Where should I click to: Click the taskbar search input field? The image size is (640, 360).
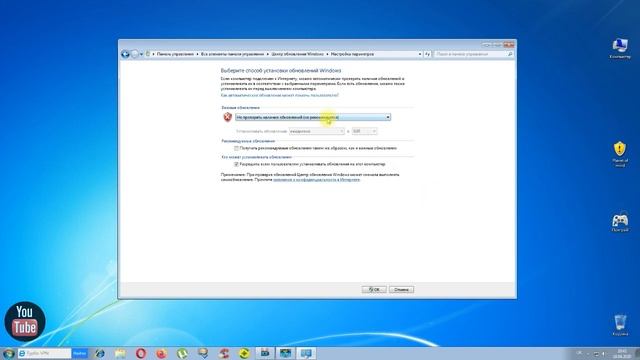coord(45,353)
